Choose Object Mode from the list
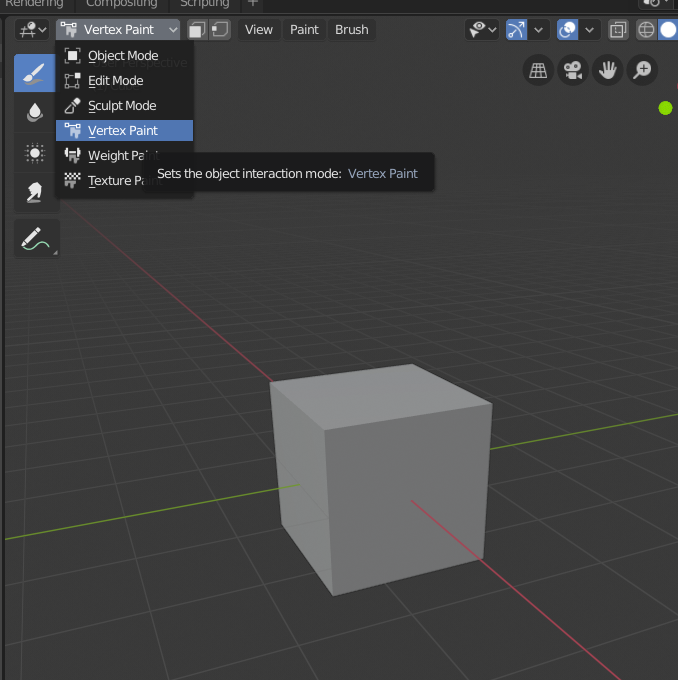 [124, 56]
